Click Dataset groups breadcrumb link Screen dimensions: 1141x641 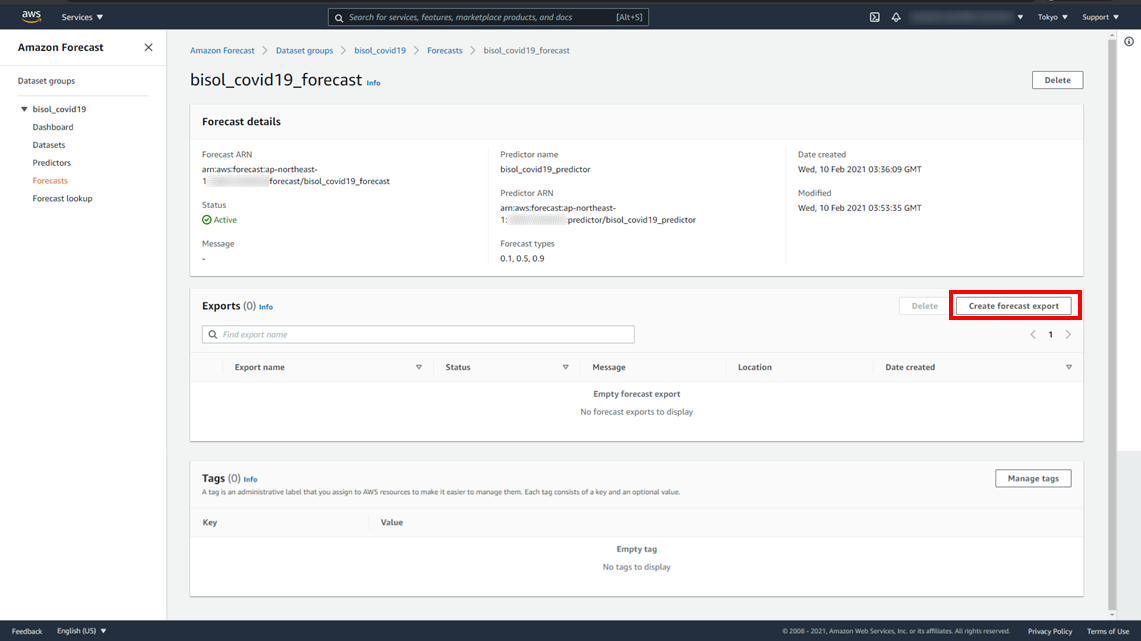[304, 50]
